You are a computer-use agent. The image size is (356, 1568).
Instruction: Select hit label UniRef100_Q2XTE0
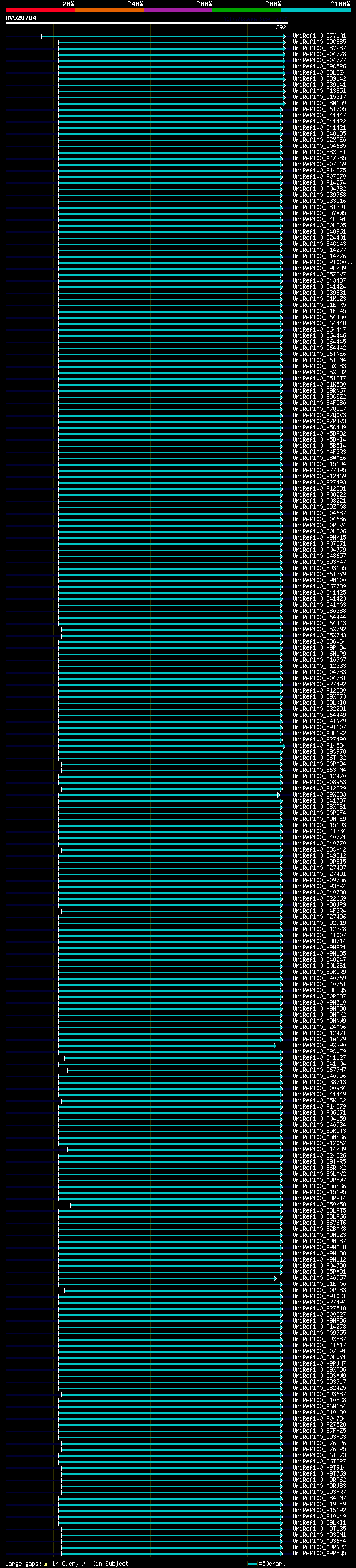click(x=319, y=140)
